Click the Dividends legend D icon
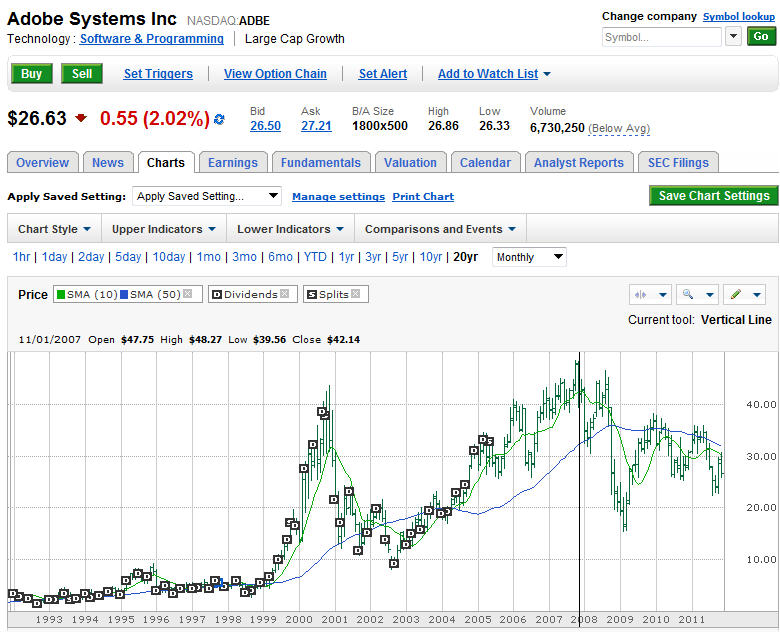 tap(217, 295)
